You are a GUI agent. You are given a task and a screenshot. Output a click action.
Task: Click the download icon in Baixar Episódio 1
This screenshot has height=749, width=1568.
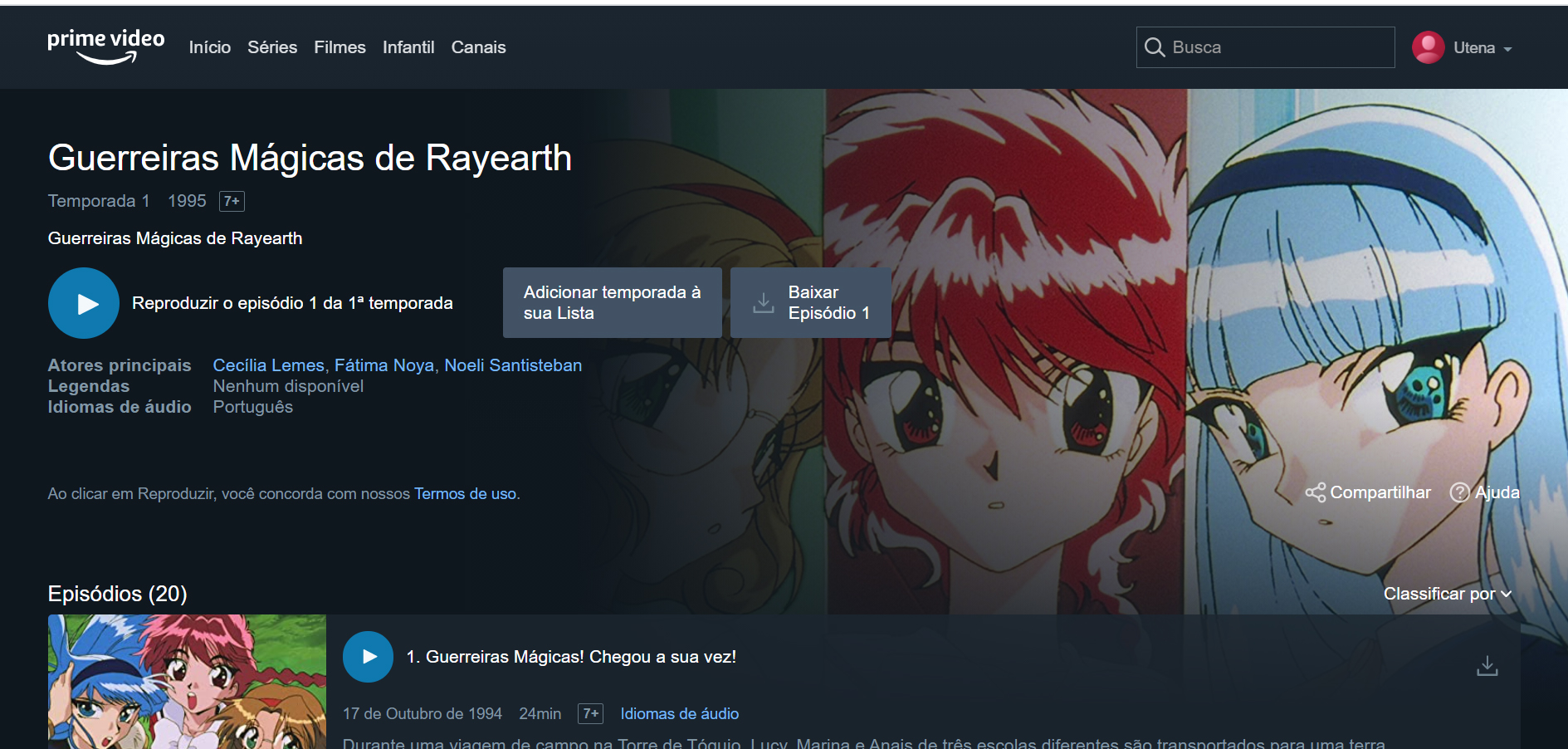[763, 303]
